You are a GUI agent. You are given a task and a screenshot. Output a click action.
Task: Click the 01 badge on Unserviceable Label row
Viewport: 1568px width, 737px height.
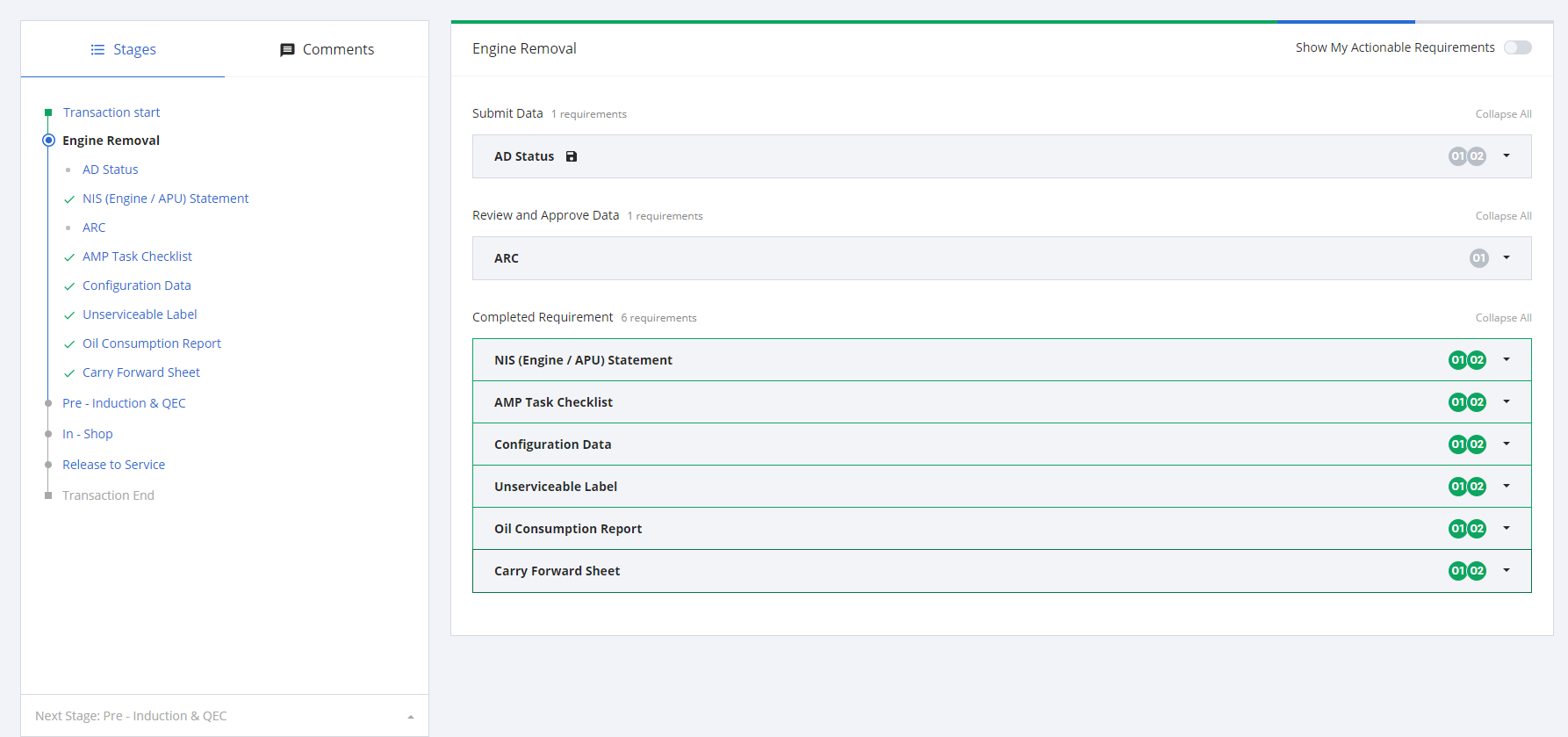[x=1457, y=487]
